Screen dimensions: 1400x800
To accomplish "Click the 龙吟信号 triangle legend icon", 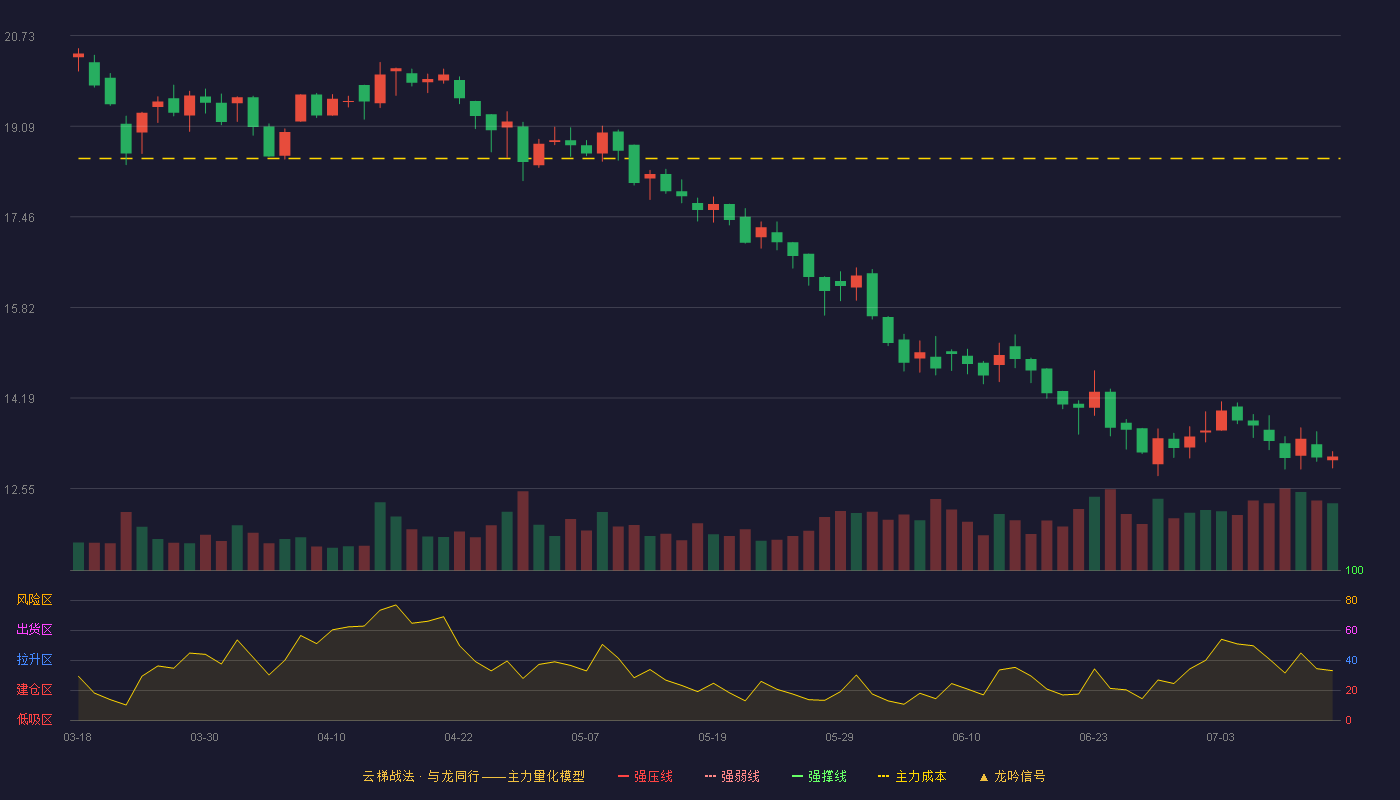I will tap(984, 776).
